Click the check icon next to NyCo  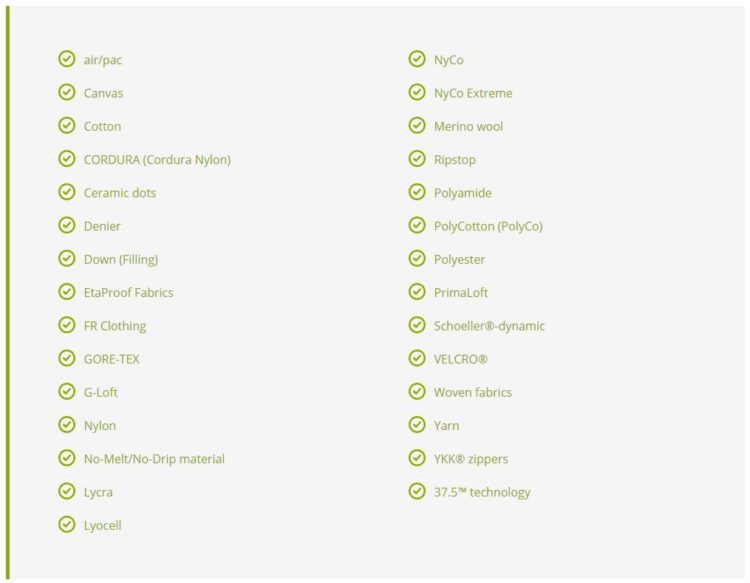click(417, 59)
